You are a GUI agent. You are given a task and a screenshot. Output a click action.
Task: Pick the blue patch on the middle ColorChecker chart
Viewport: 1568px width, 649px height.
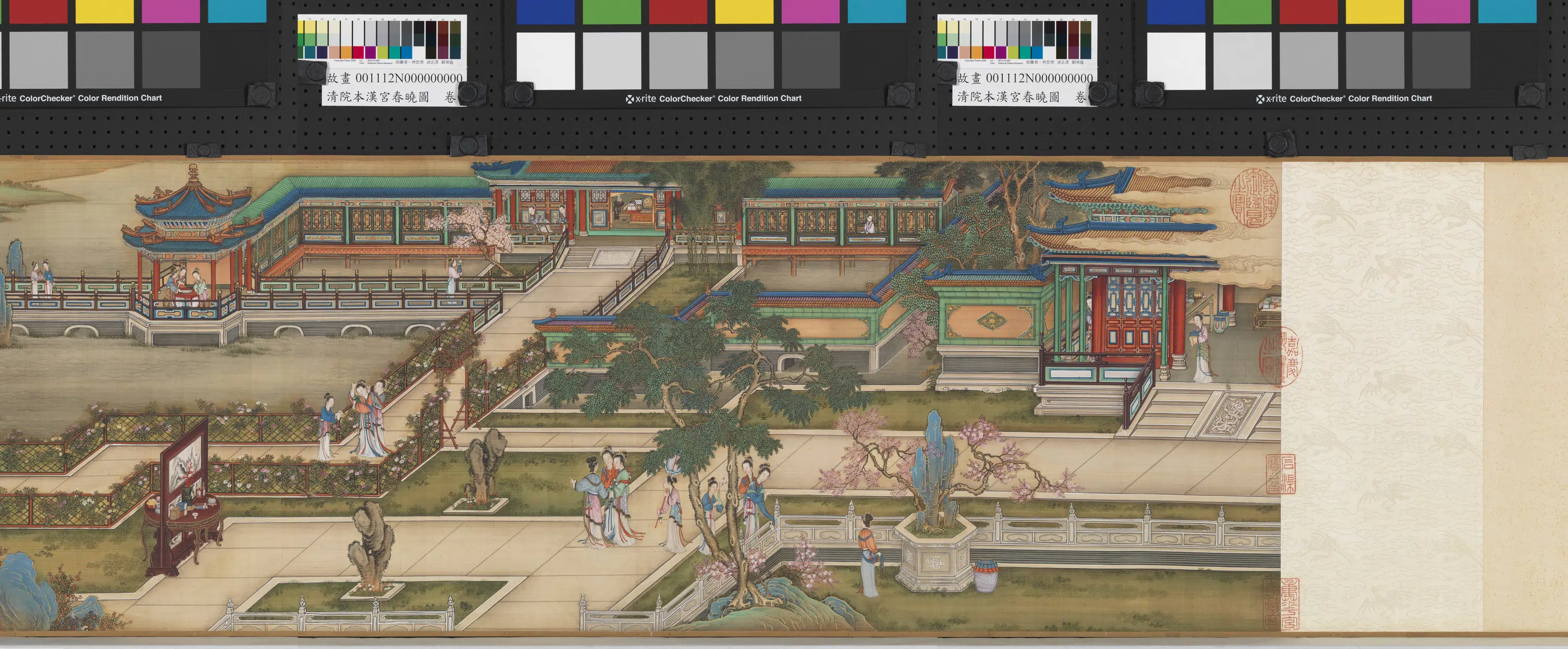tap(545, 11)
